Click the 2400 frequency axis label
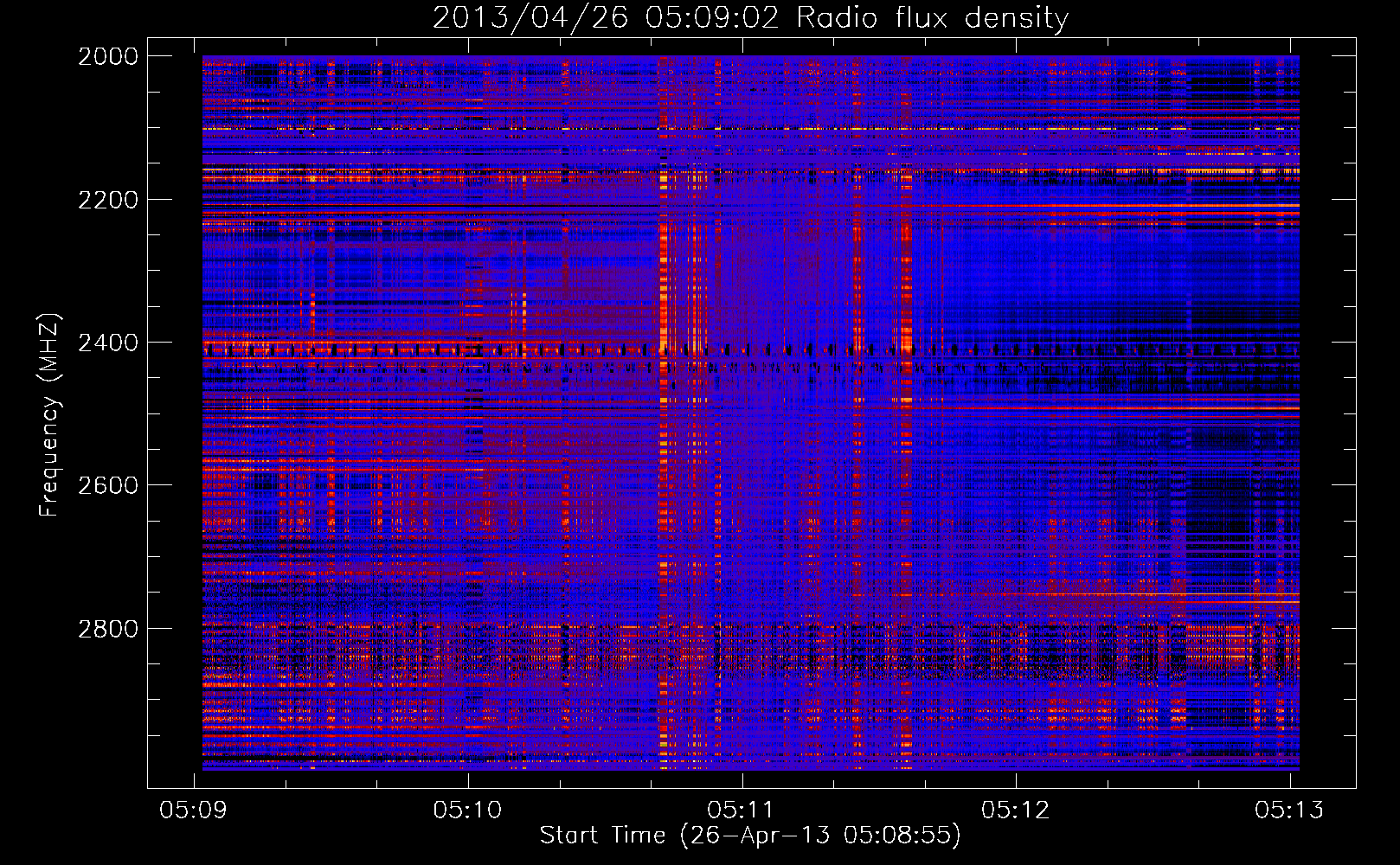 pos(108,343)
